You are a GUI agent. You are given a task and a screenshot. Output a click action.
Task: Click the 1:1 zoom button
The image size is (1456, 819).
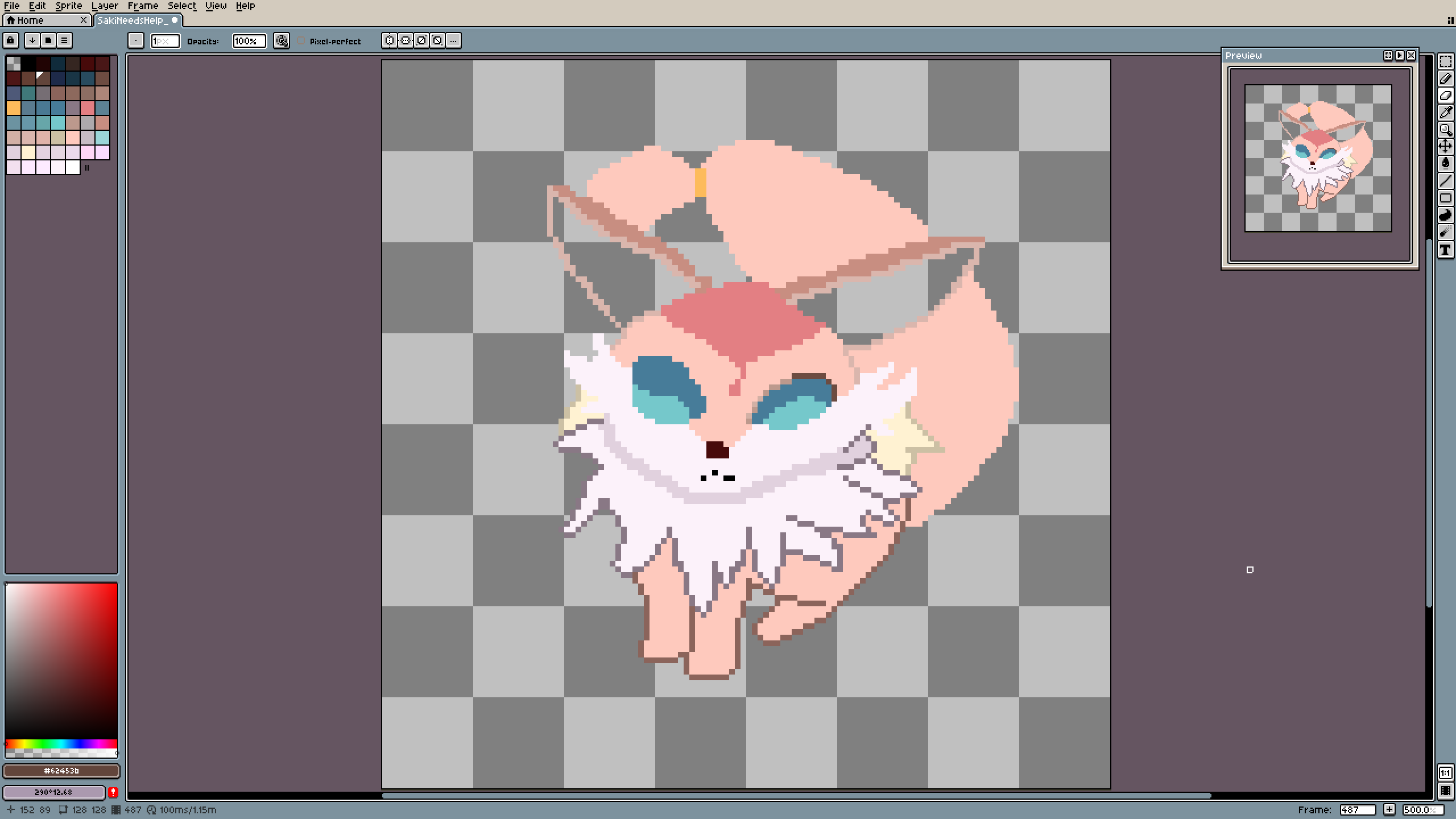[1445, 773]
